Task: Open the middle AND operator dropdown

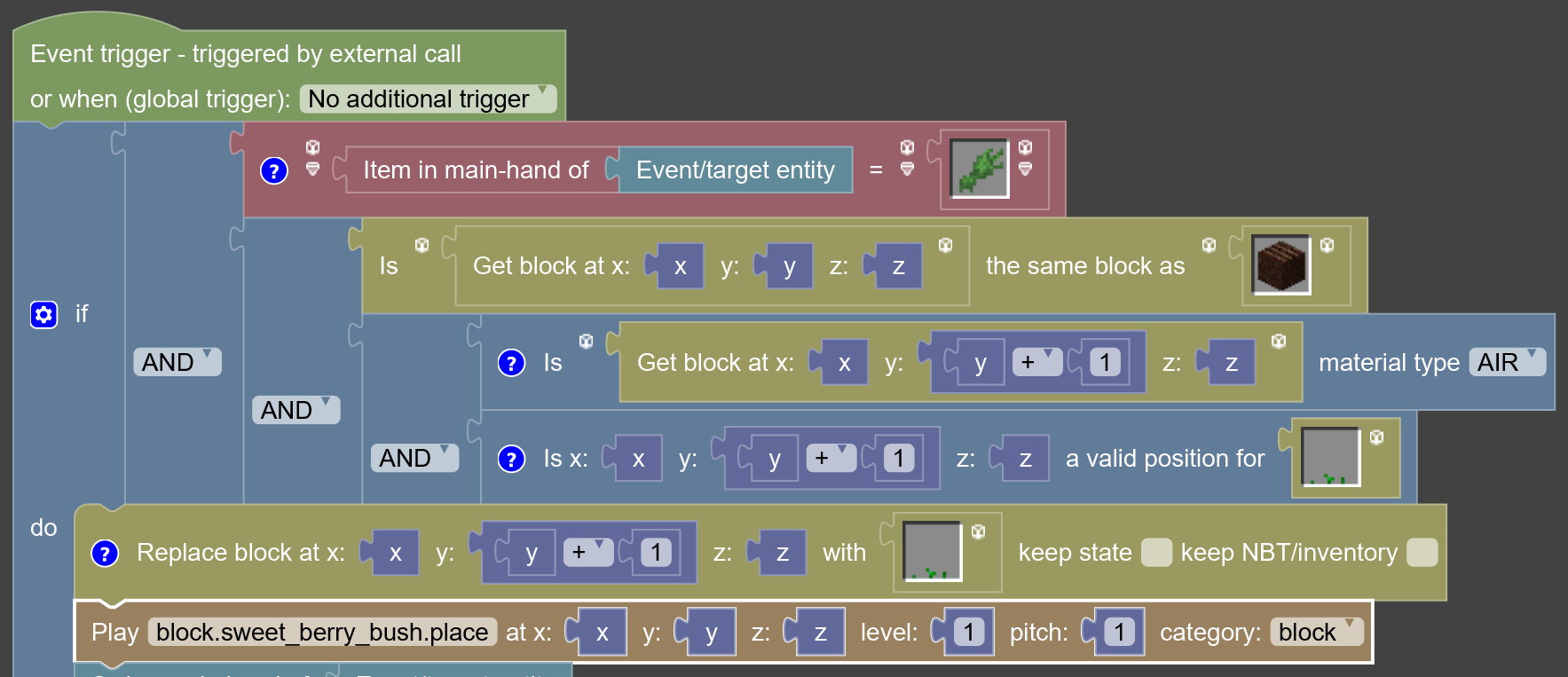Action: pyautogui.click(x=295, y=410)
